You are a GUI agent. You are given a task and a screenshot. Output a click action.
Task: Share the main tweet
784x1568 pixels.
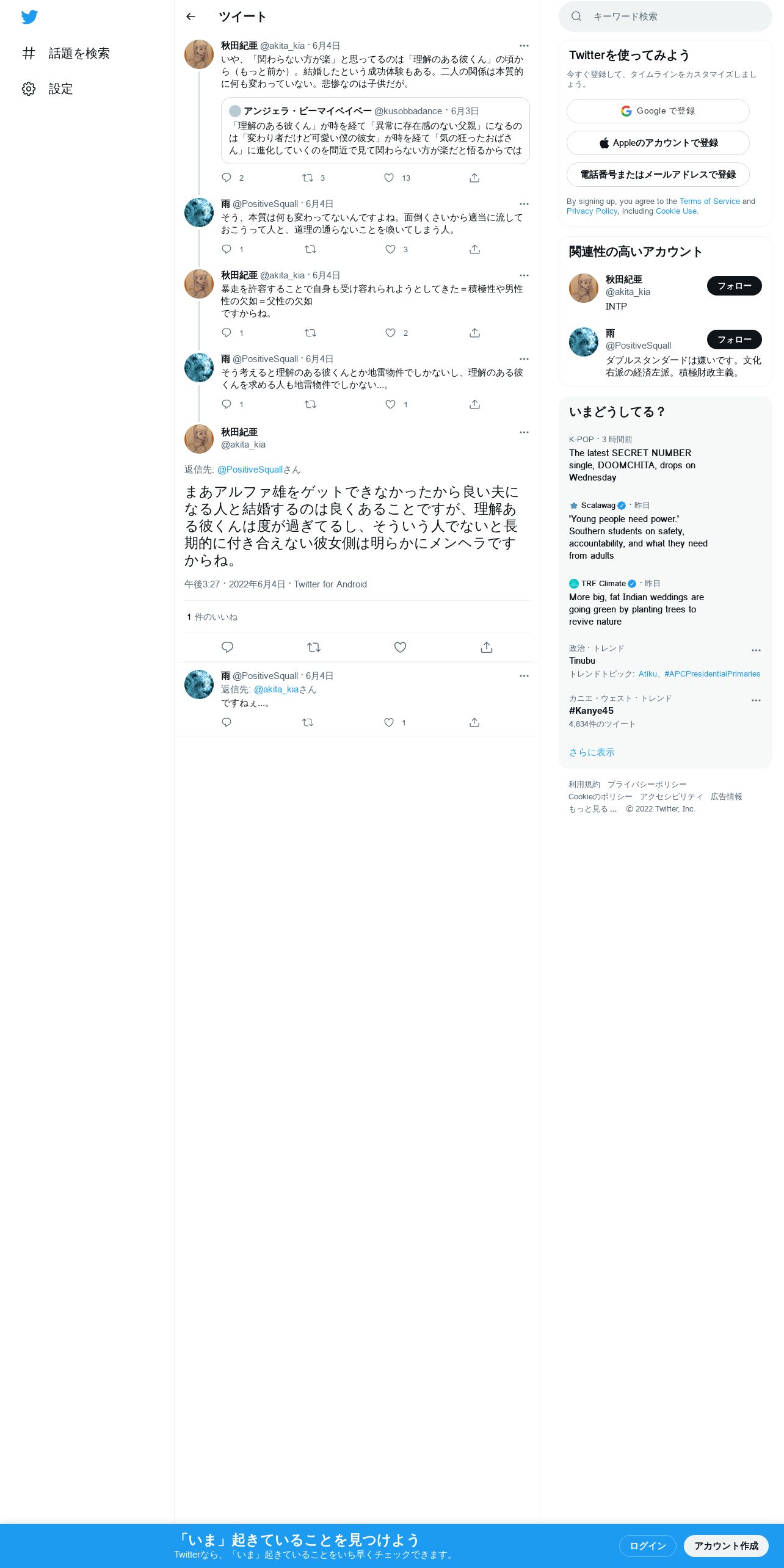tap(487, 647)
